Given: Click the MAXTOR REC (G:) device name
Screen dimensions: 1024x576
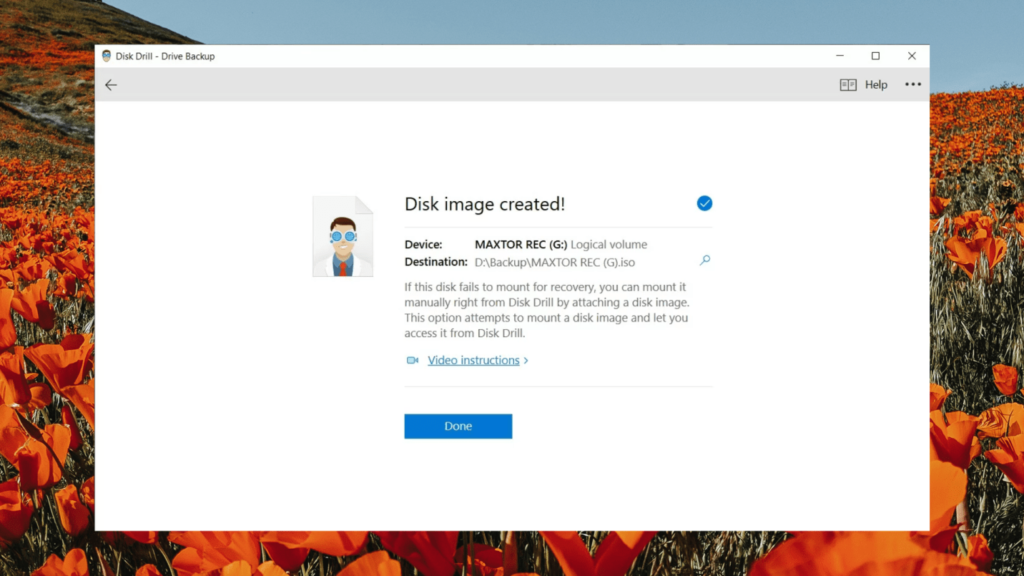Looking at the screenshot, I should [523, 244].
